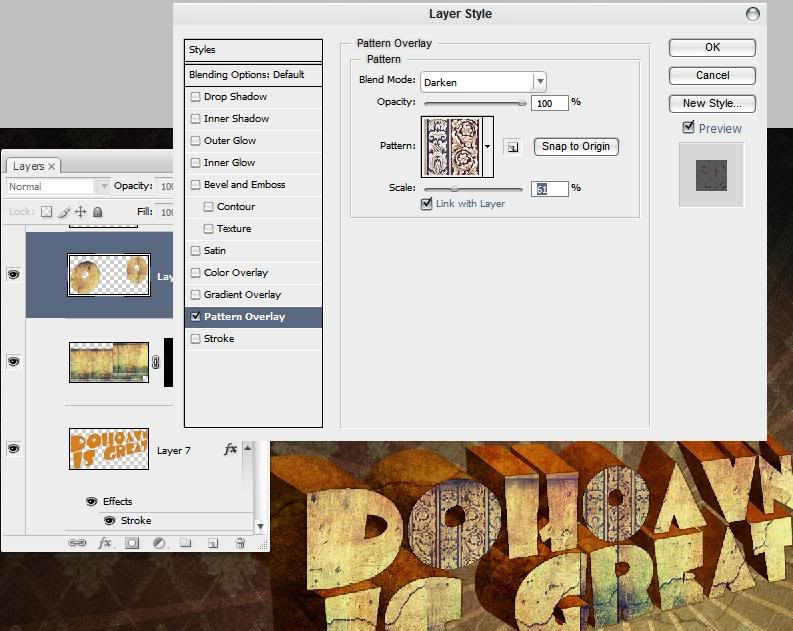Viewport: 793px width, 631px height.
Task: Toggle lock position move icon
Action: (x=80, y=211)
